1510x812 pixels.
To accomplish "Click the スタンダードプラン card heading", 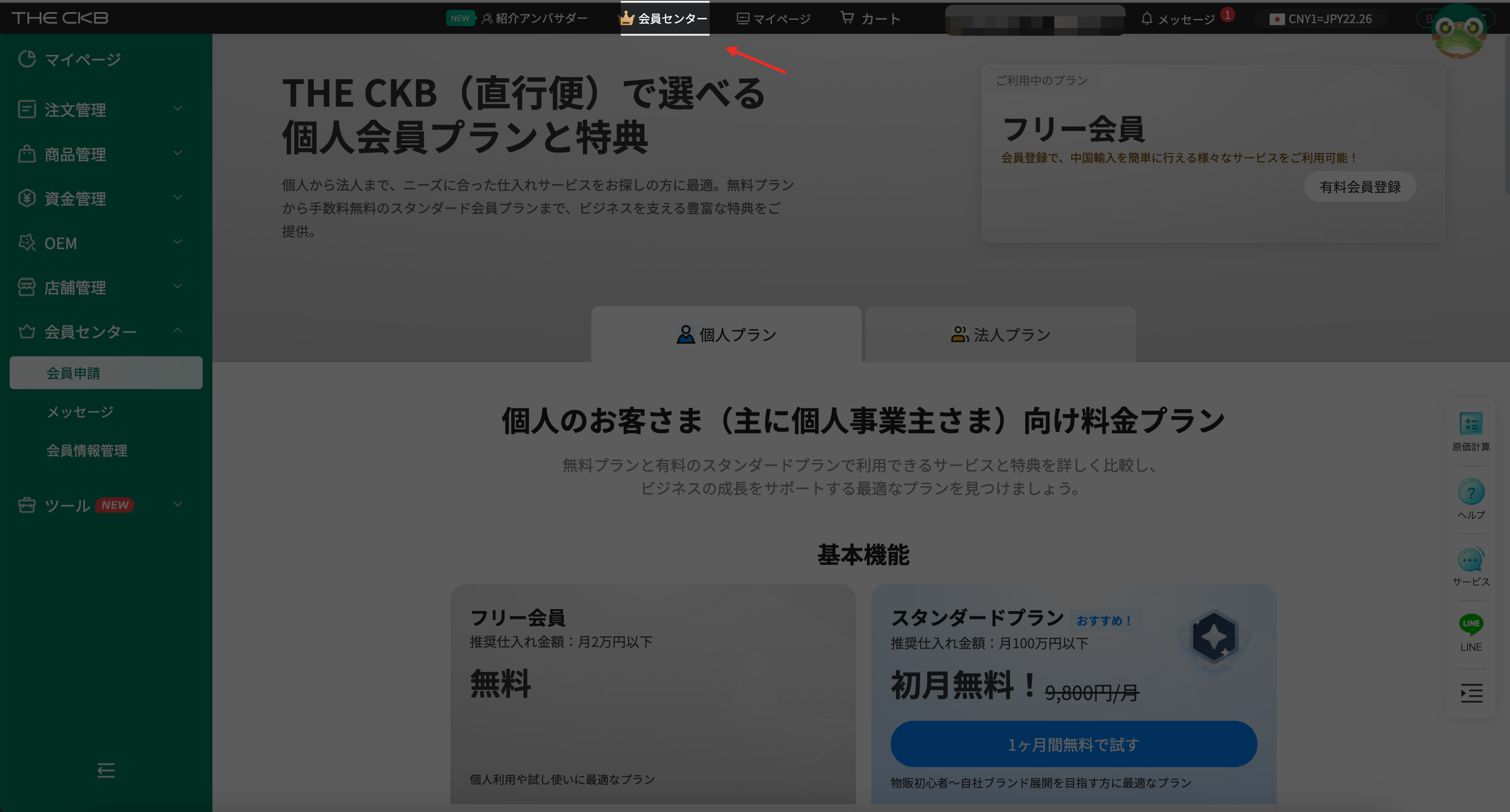I will point(977,617).
